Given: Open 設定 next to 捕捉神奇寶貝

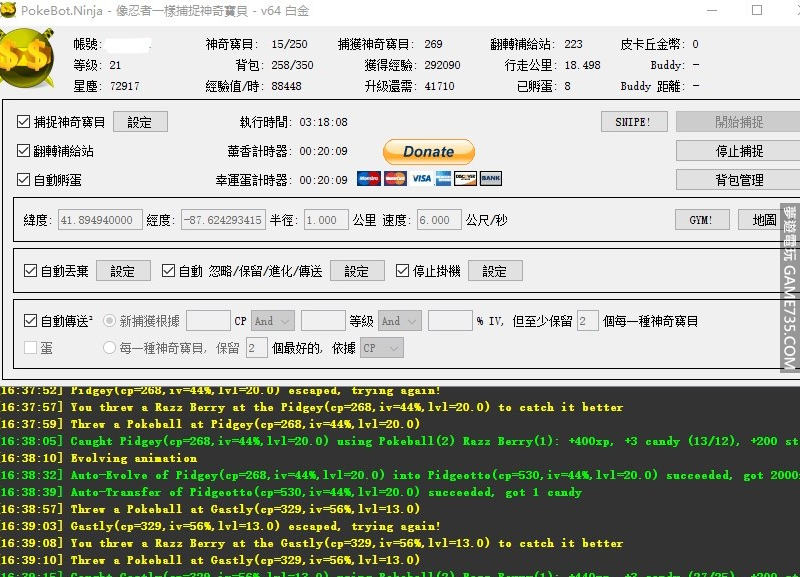Looking at the screenshot, I should (x=140, y=122).
